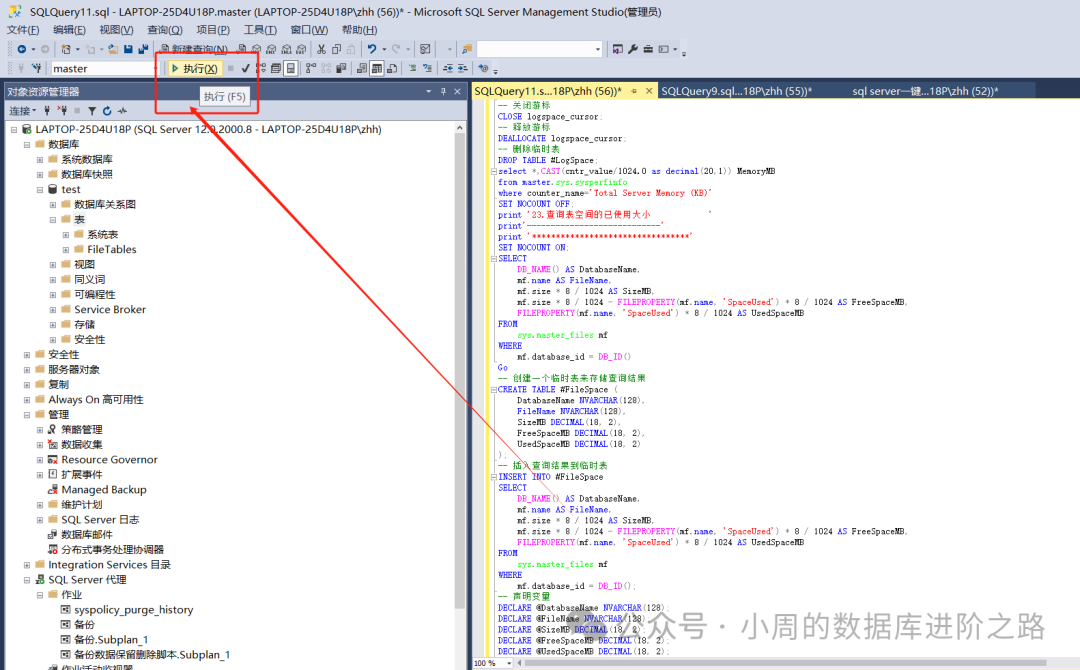Open the 连接 dropdown in Object Explorer

pyautogui.click(x=22, y=110)
